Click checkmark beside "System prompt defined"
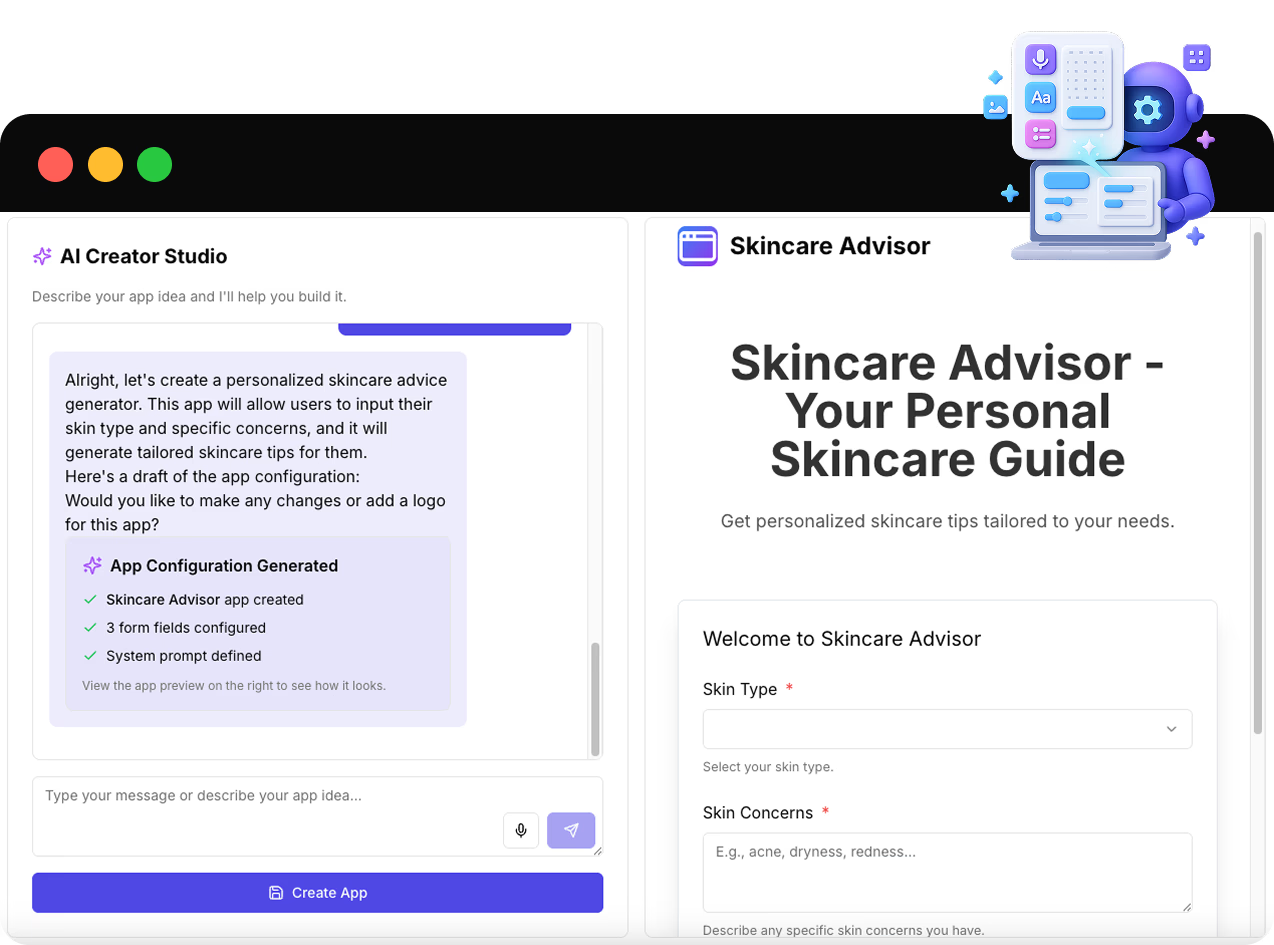The width and height of the screenshot is (1274, 945). tap(90, 656)
